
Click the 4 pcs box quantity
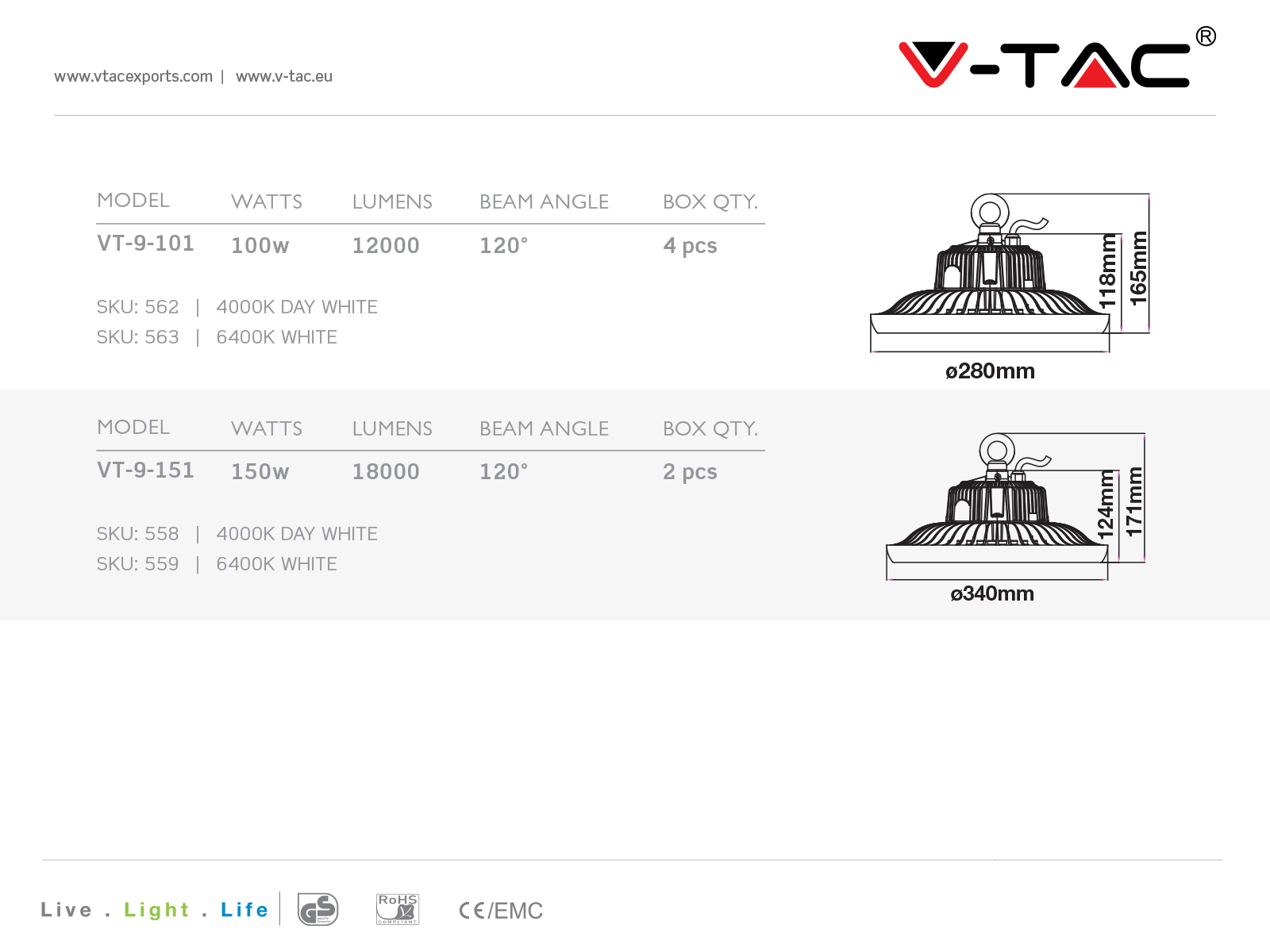point(690,246)
